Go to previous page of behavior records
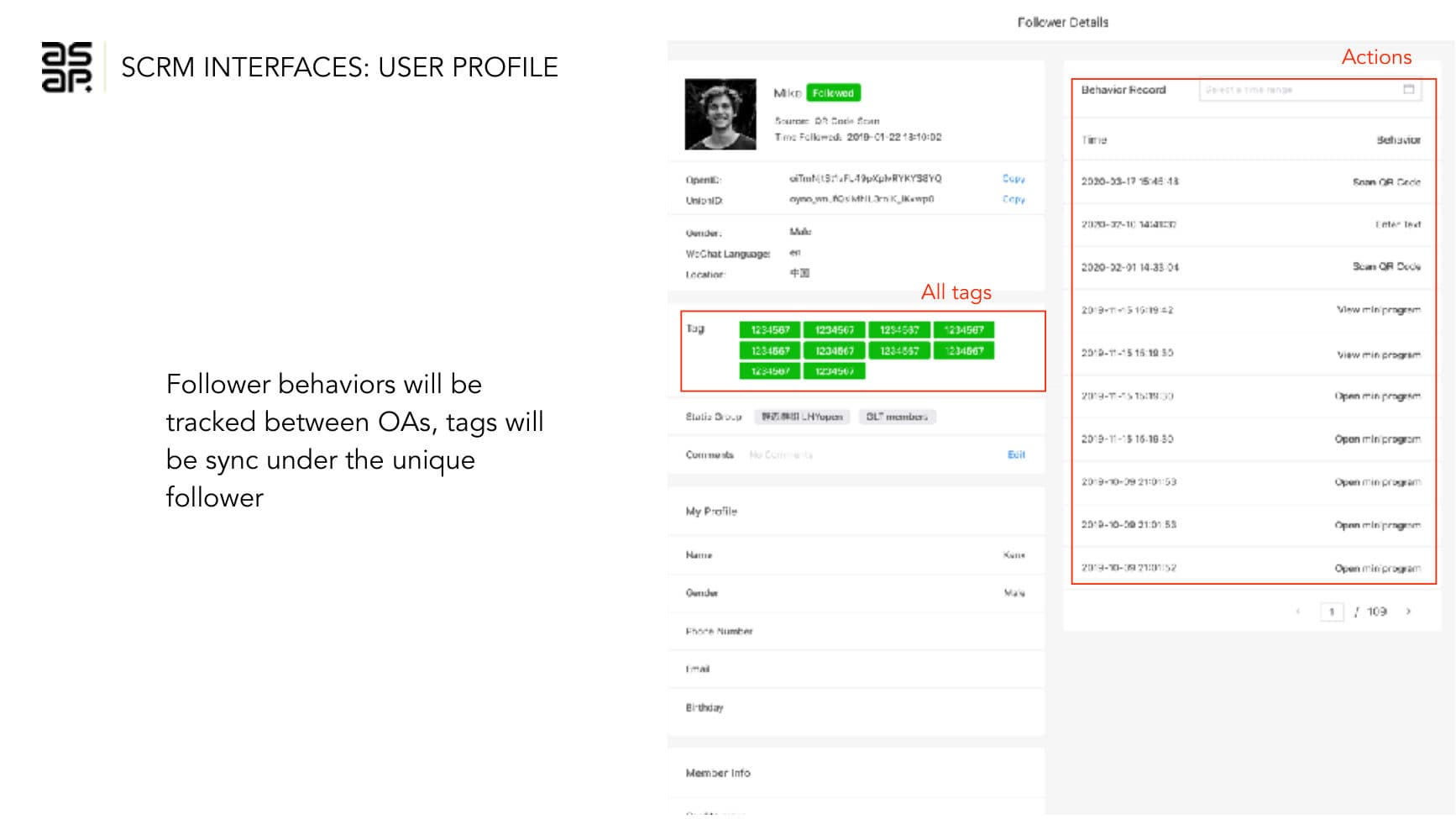 click(1298, 612)
